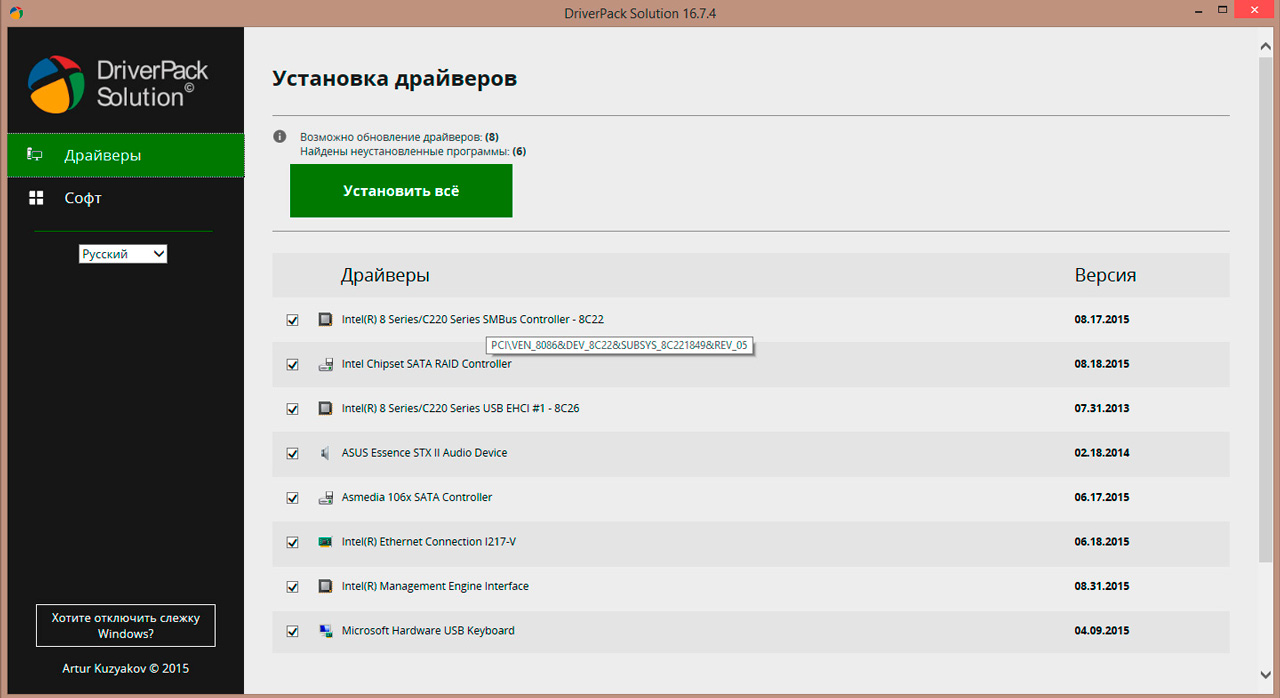Open the Русский language dropdown

(123, 254)
